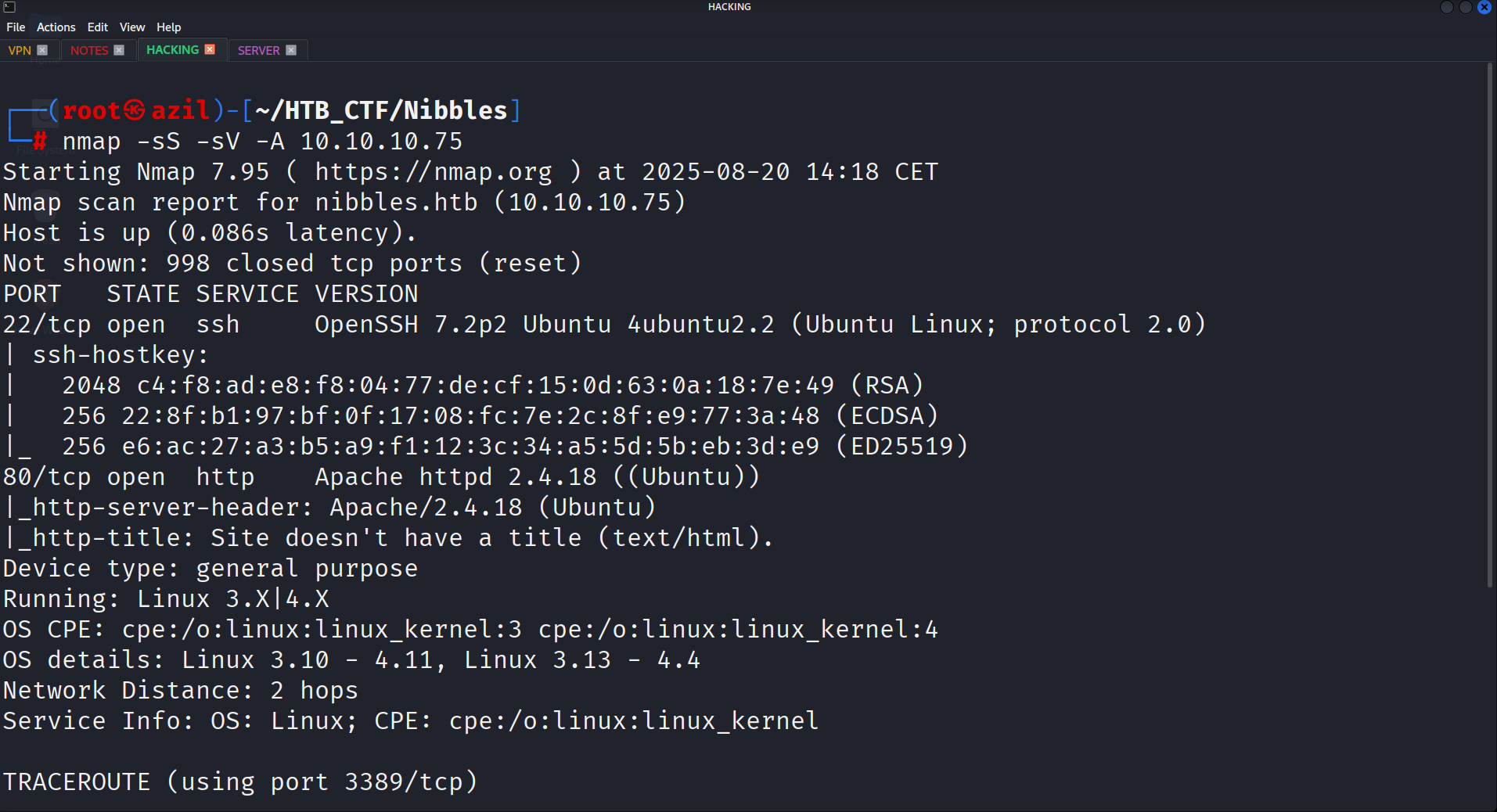Select the HACKING tab label
1497x812 pixels.
pos(172,49)
